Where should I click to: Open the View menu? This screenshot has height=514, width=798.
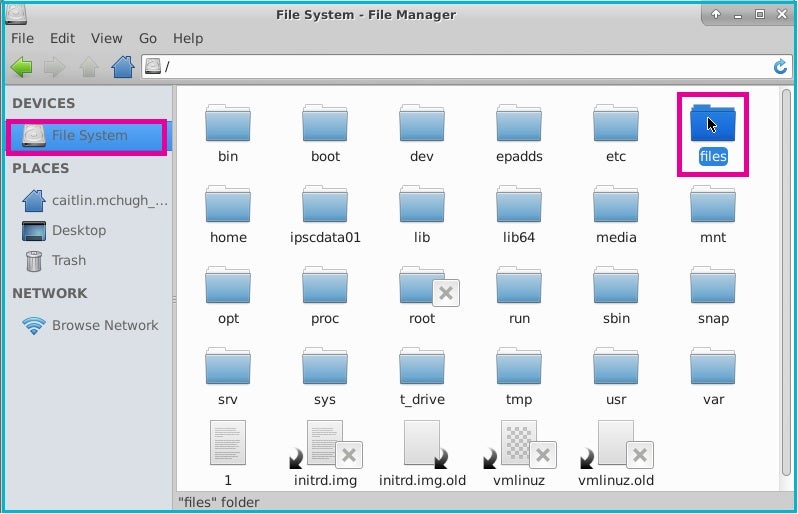[106, 38]
